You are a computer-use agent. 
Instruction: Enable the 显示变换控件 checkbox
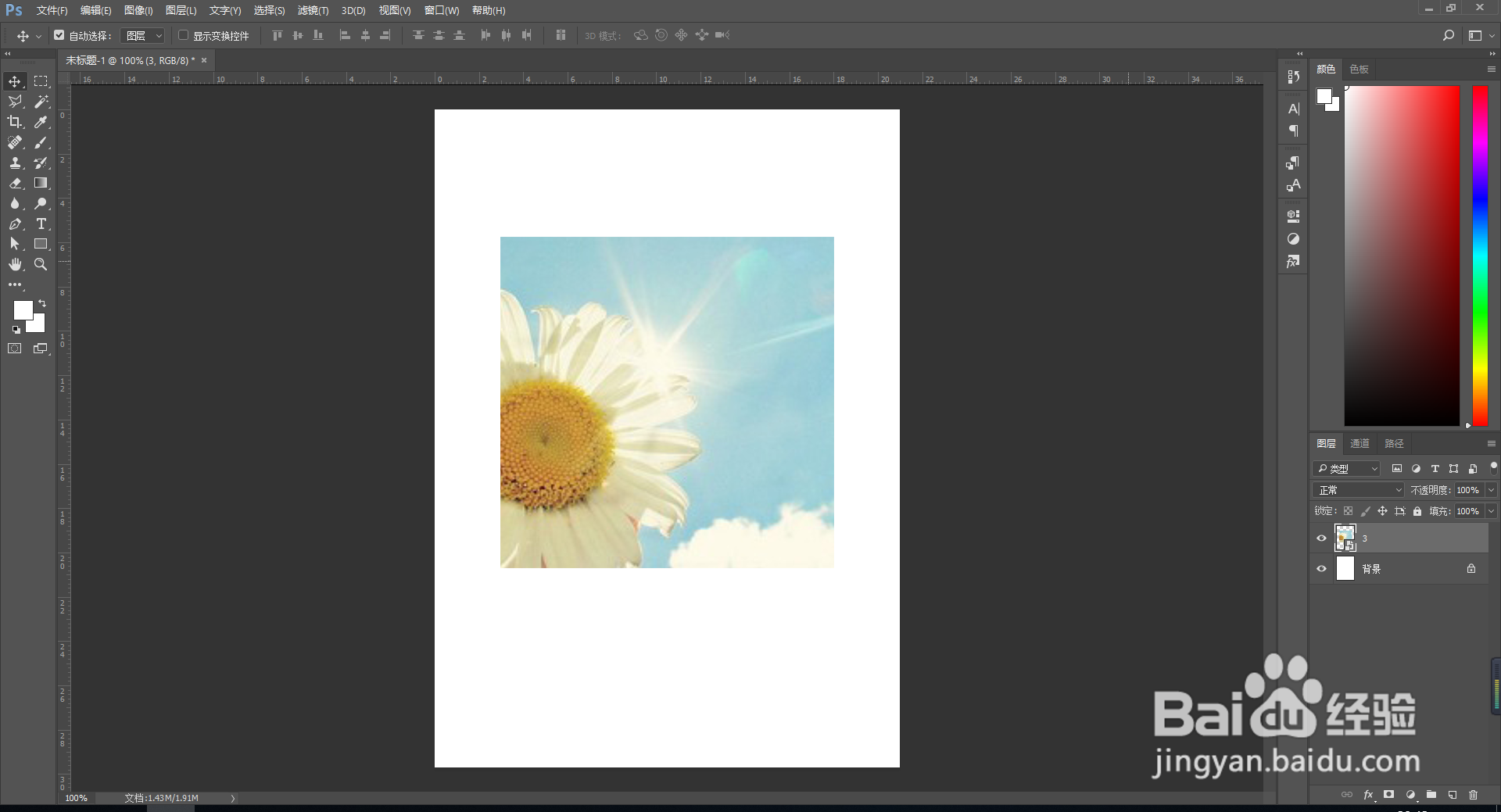click(x=184, y=35)
